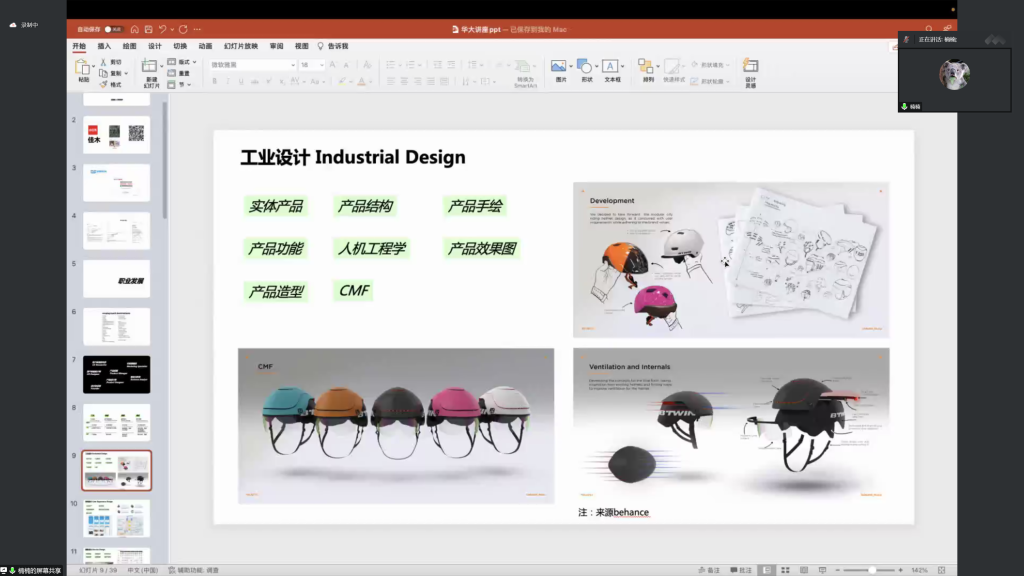The width and height of the screenshot is (1024, 576).
Task: Click the 排列 arrange icon
Action: click(x=647, y=68)
